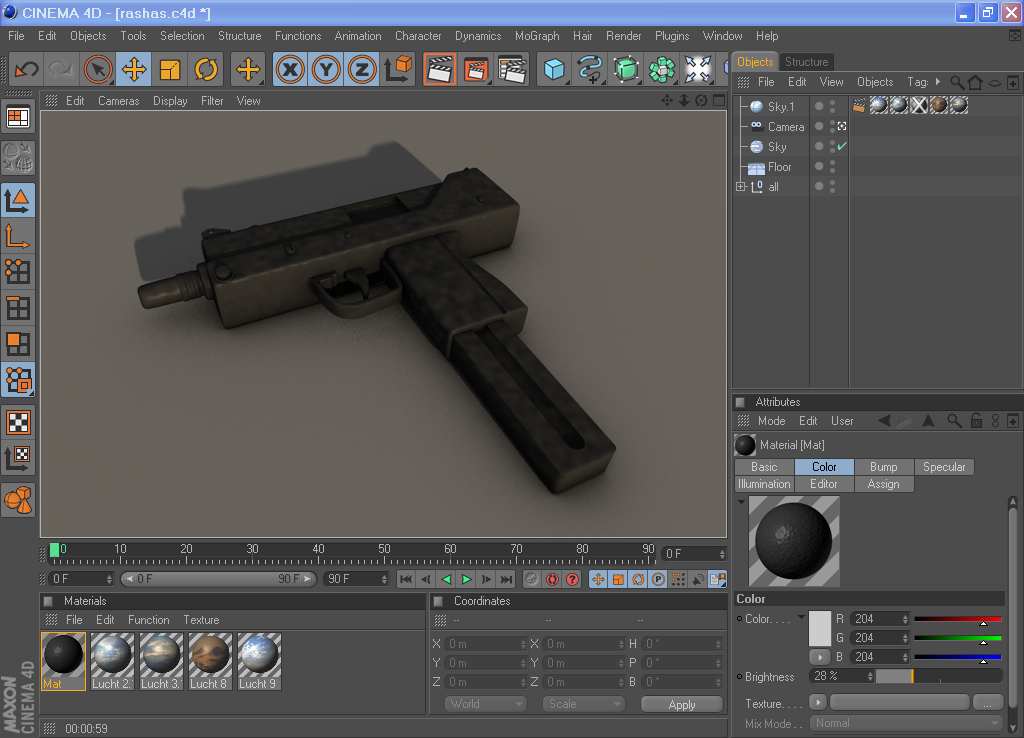Collapse the material preview disclosure triangle
The width and height of the screenshot is (1024, 738).
click(x=741, y=502)
